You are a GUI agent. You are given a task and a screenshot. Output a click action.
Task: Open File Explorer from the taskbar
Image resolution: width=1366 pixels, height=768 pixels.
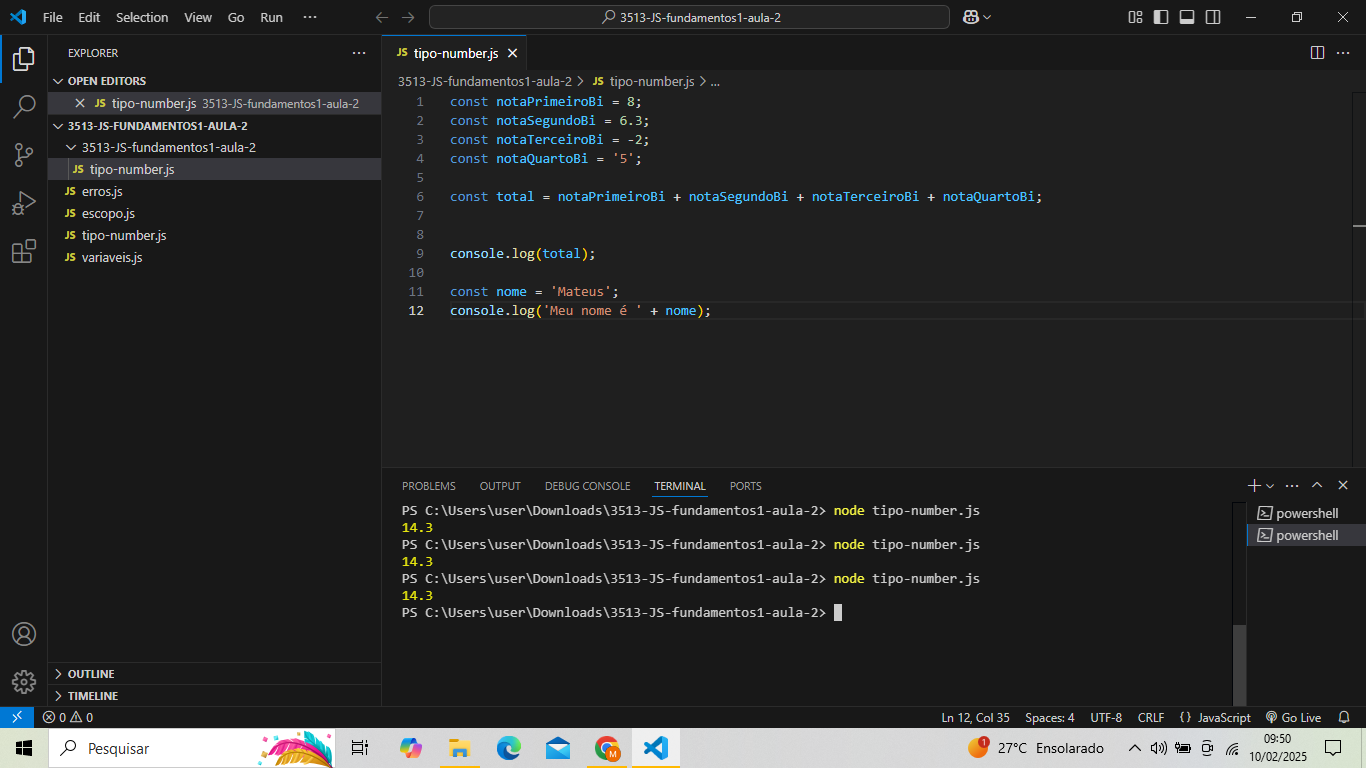point(460,748)
